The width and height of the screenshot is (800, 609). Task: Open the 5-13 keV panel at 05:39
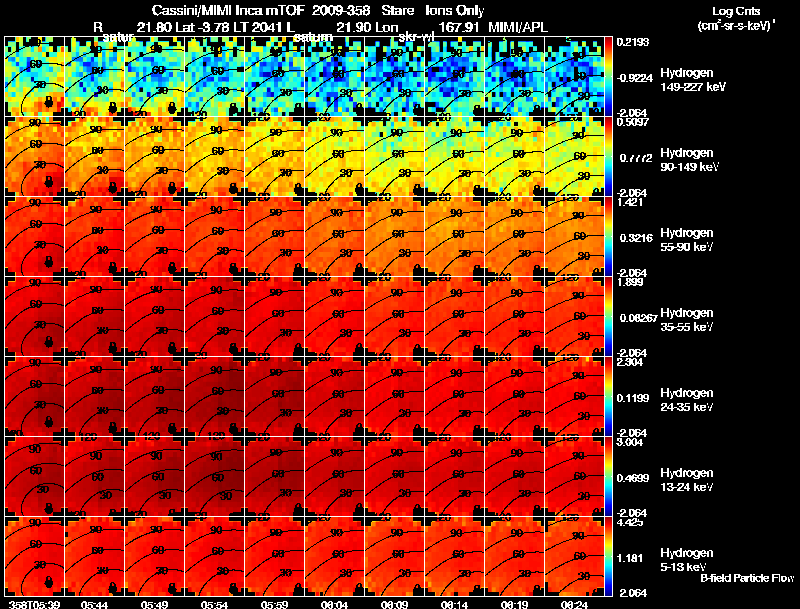point(35,557)
